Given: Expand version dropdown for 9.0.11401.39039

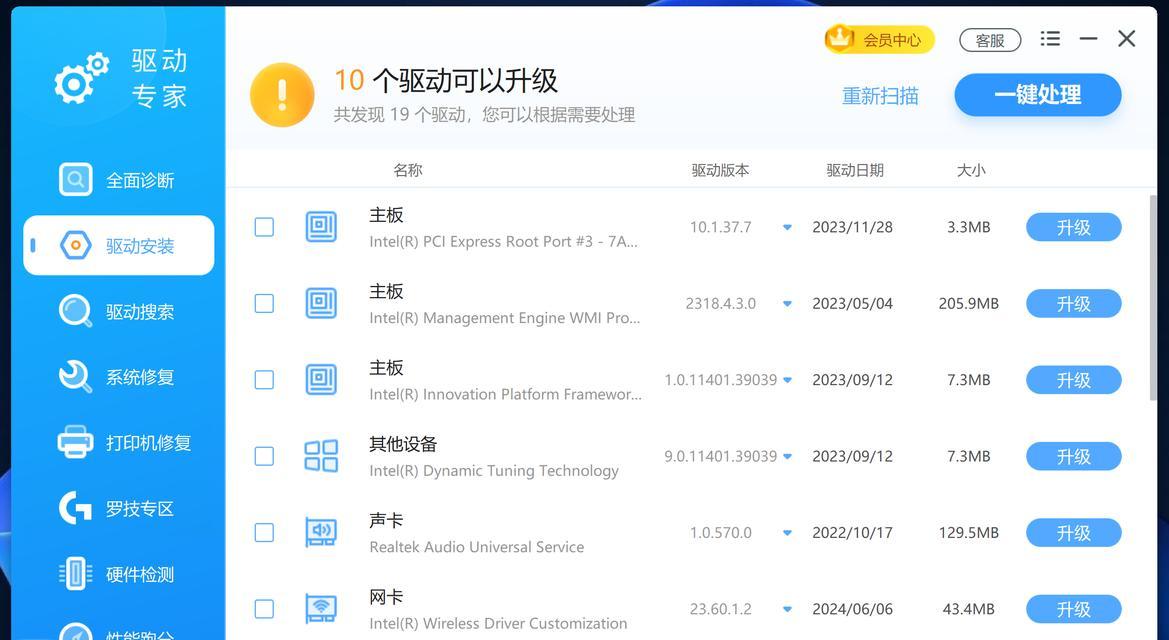Looking at the screenshot, I should [x=787, y=457].
